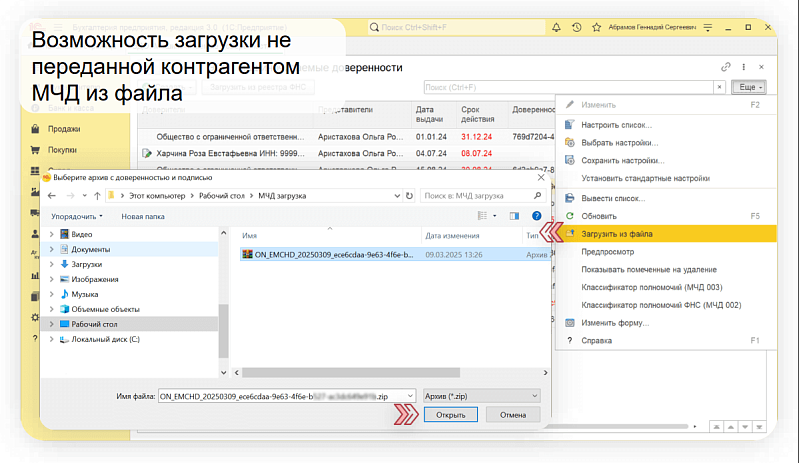Open notifications bell icon

556,28
